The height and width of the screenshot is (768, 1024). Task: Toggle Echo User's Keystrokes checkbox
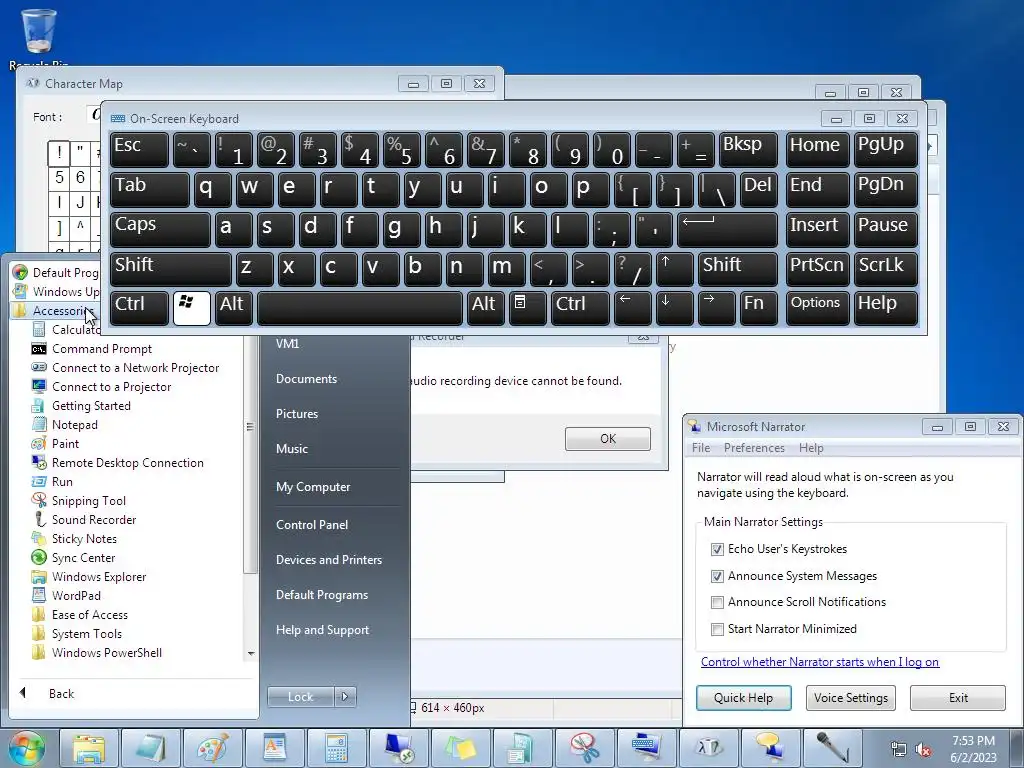pos(717,549)
